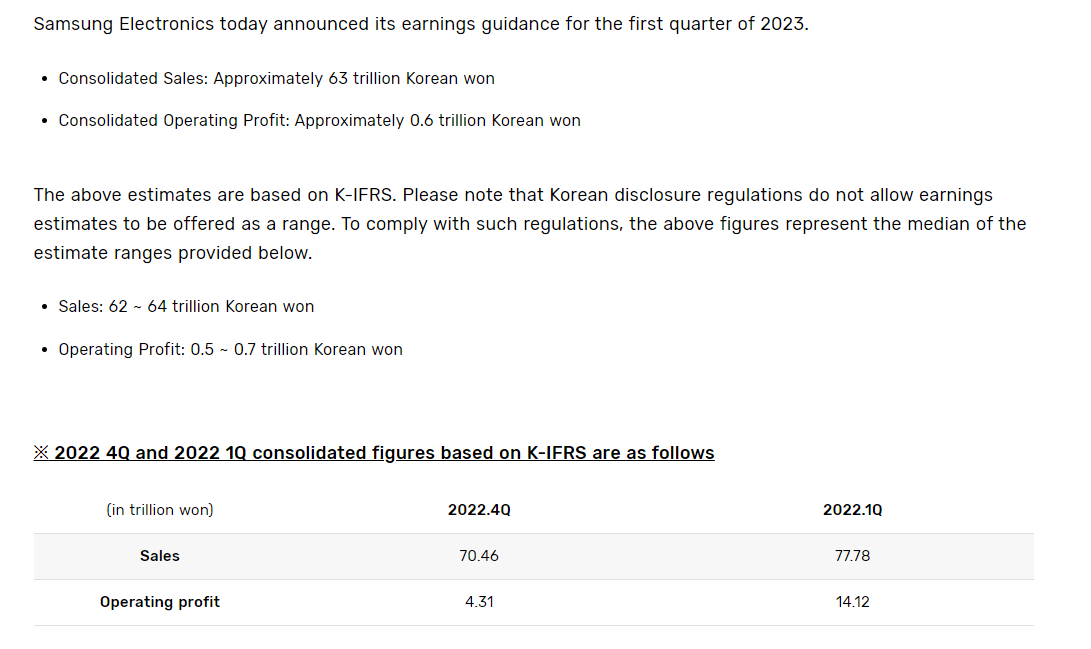Screen dimensions: 1091x649
Task: Select the opening earnings guidance announcement sentence
Action: [x=421, y=24]
